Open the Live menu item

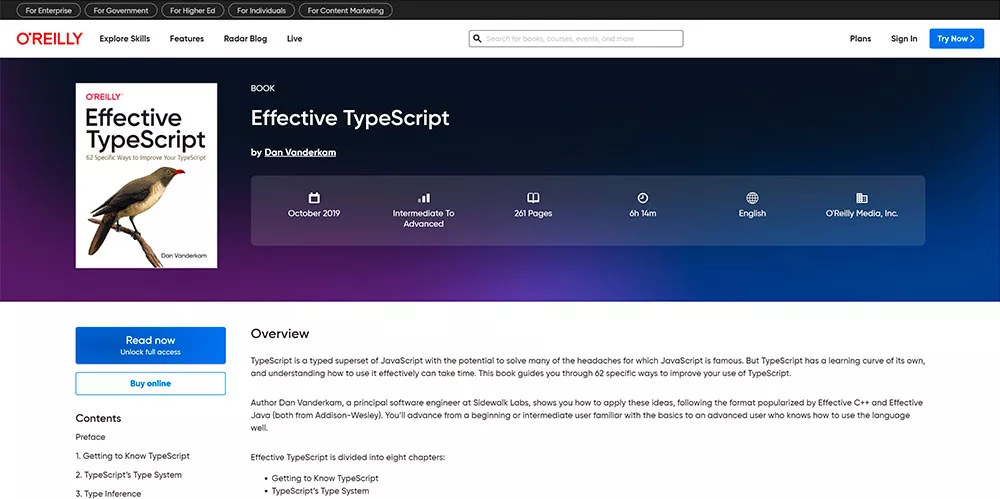(x=295, y=39)
